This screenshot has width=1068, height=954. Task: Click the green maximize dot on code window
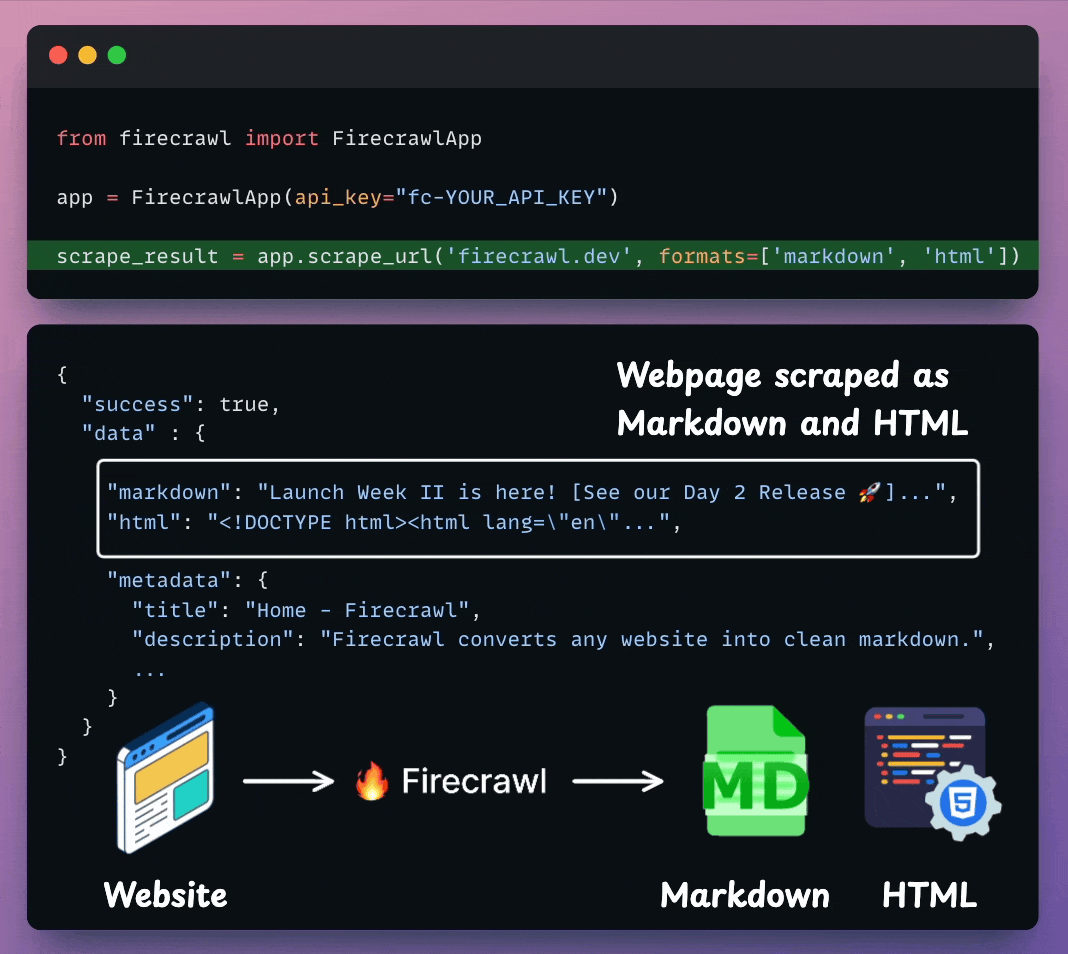[x=117, y=55]
